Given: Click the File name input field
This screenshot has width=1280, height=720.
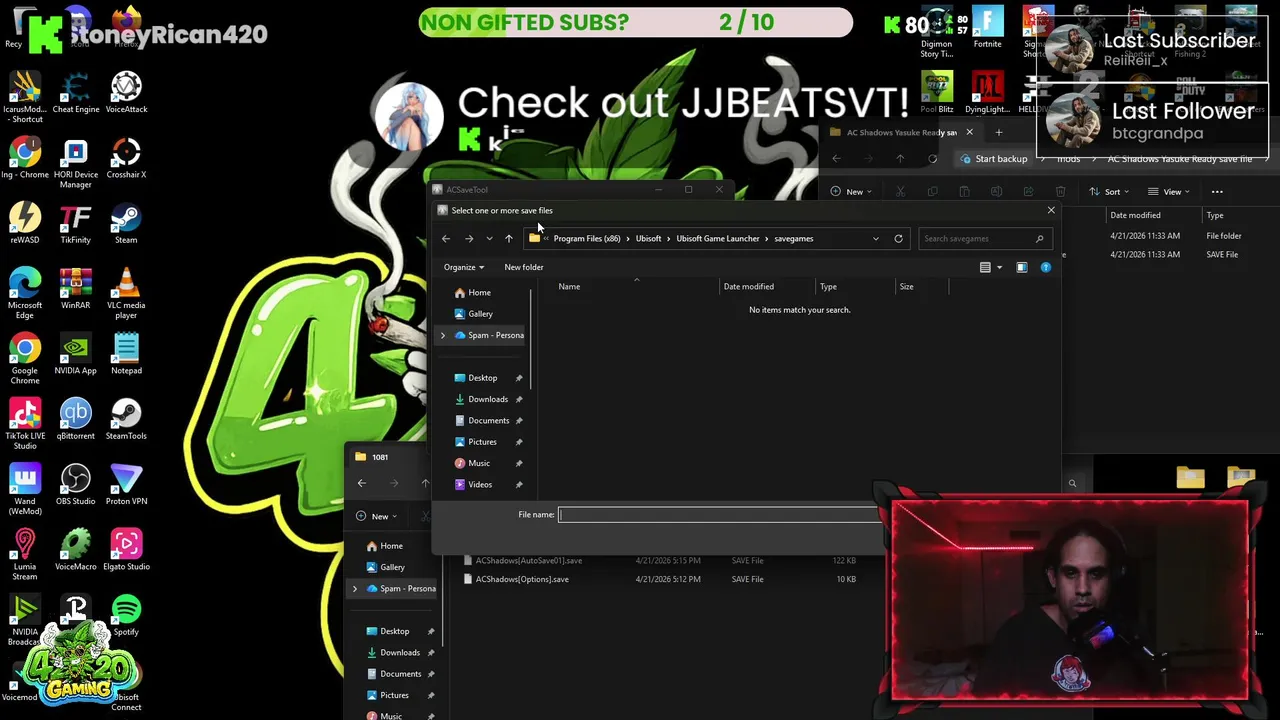Looking at the screenshot, I should 718,515.
